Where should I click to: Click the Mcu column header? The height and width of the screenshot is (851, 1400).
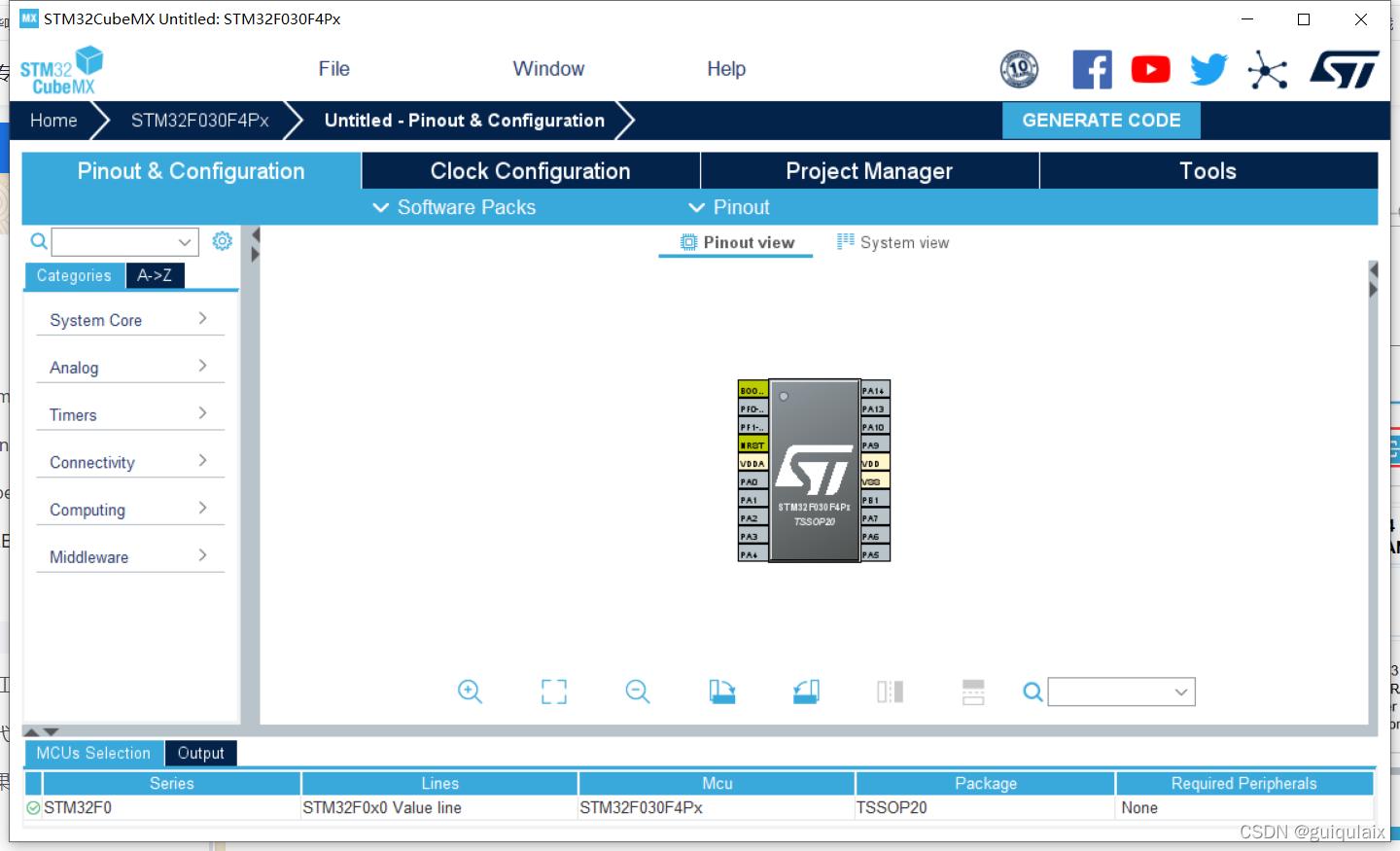click(717, 783)
